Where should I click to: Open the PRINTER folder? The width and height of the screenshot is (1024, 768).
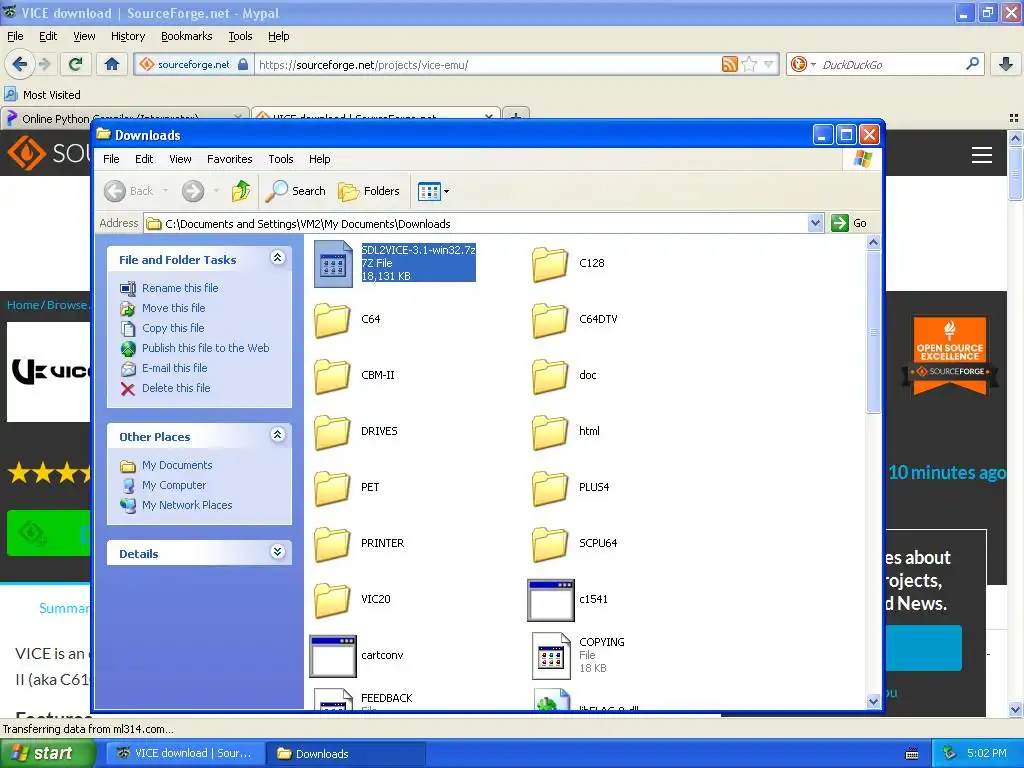click(x=332, y=544)
